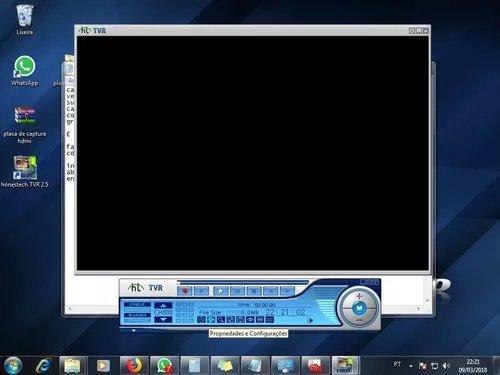Click the volume level bars beside the dial

point(325,309)
